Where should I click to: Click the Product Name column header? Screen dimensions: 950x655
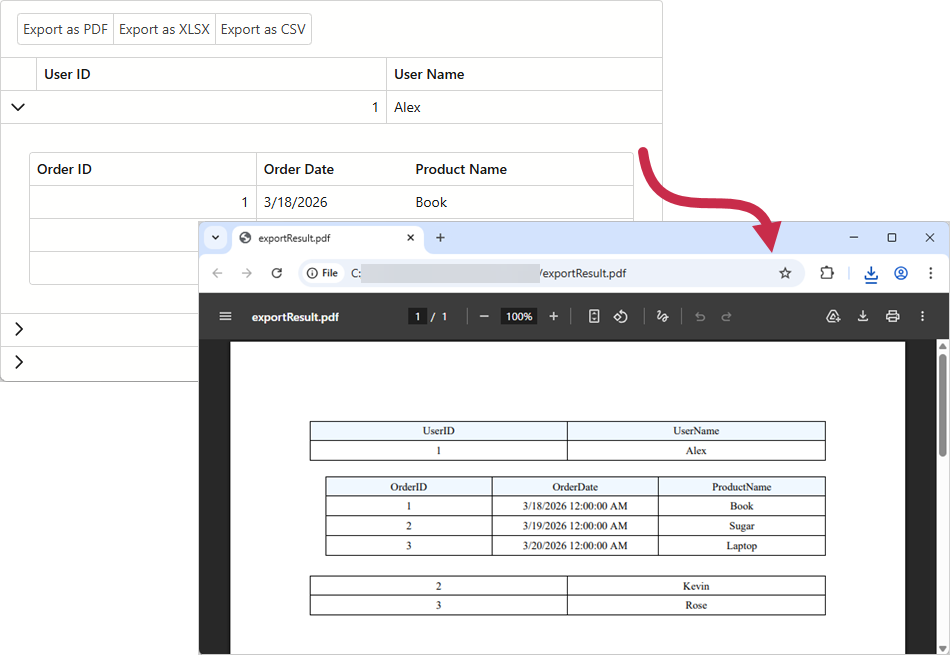click(x=520, y=169)
